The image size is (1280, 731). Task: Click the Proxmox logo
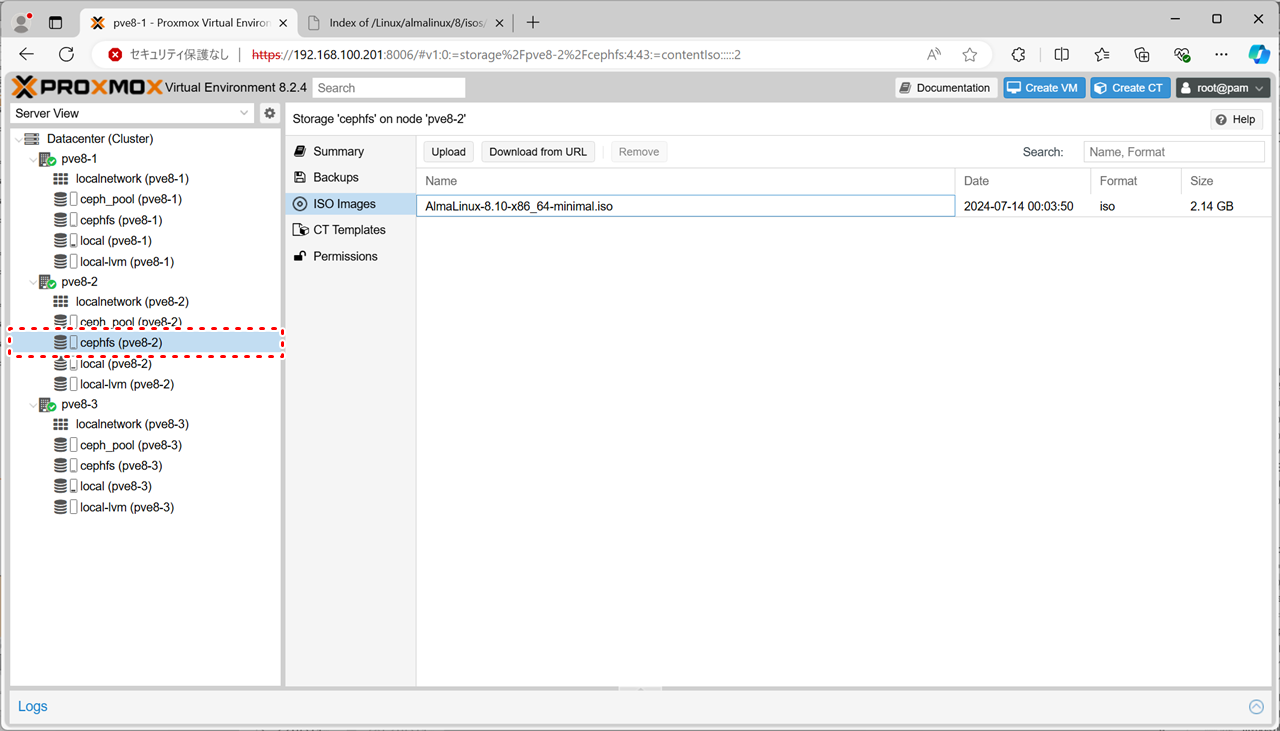[x=87, y=88]
